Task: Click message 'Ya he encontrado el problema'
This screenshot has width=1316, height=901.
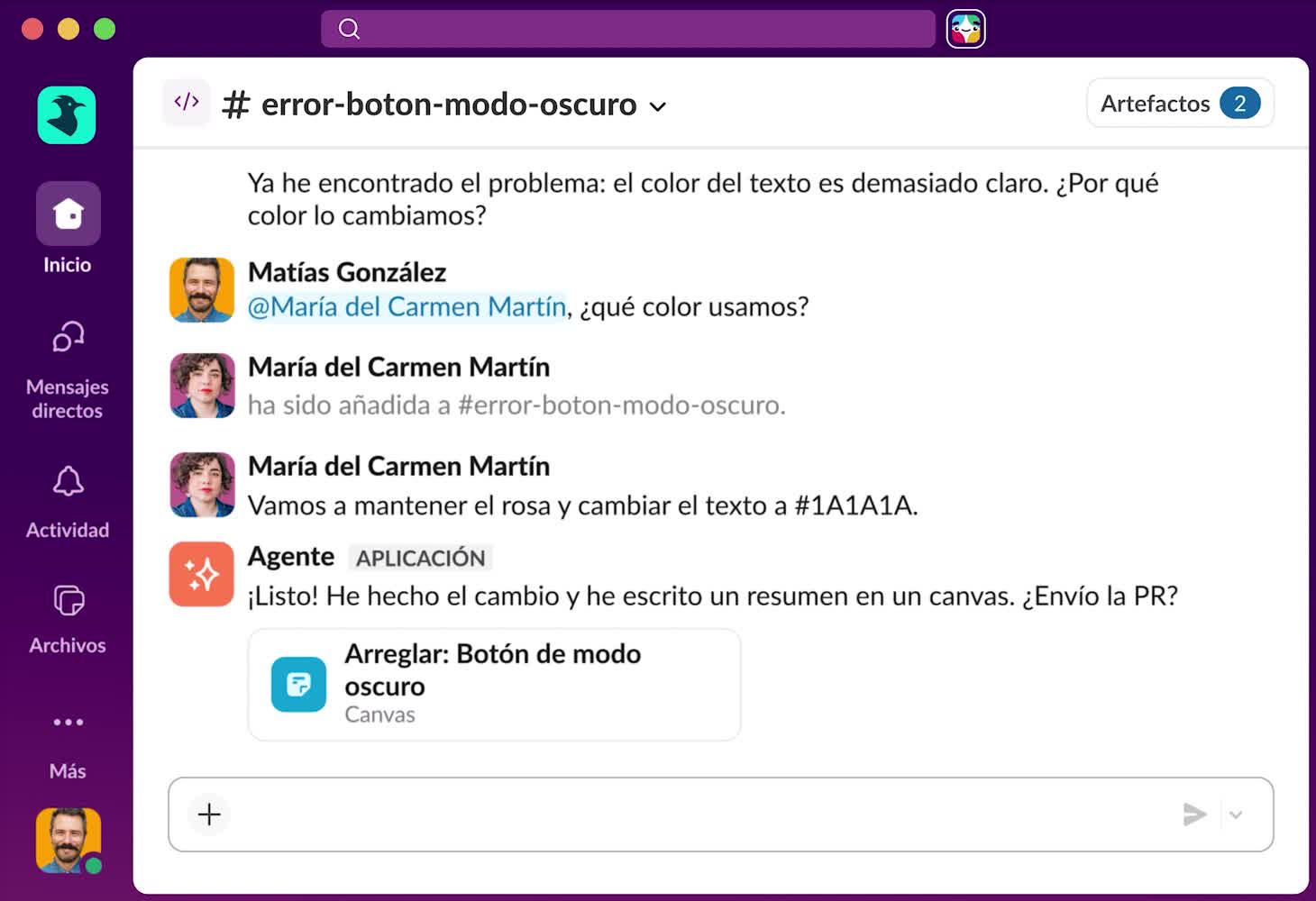Action: click(x=703, y=199)
